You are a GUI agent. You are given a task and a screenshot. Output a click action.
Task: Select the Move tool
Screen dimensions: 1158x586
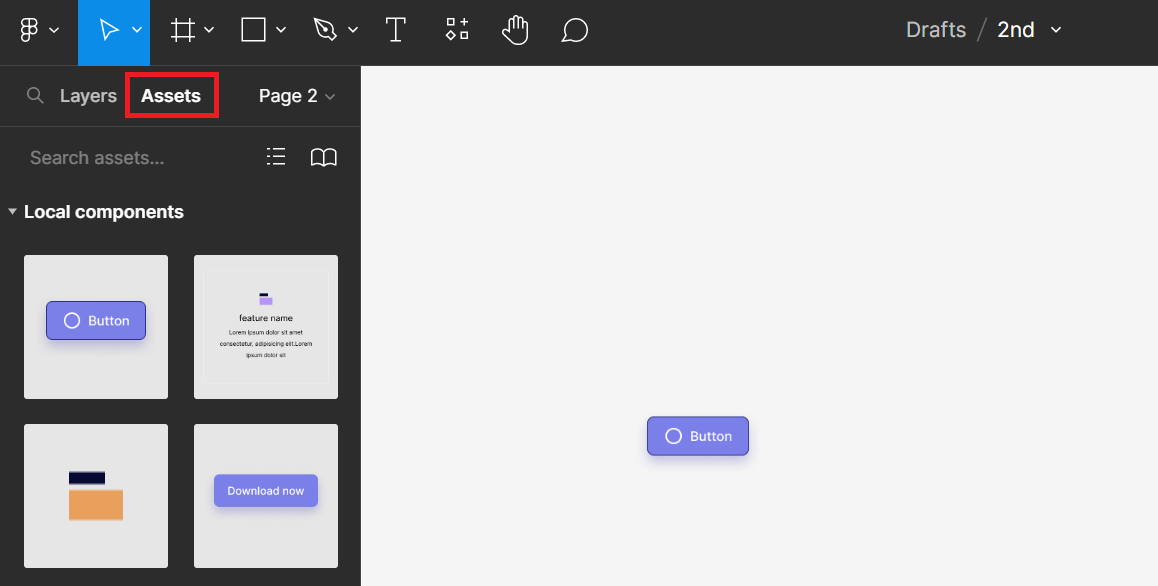[108, 31]
